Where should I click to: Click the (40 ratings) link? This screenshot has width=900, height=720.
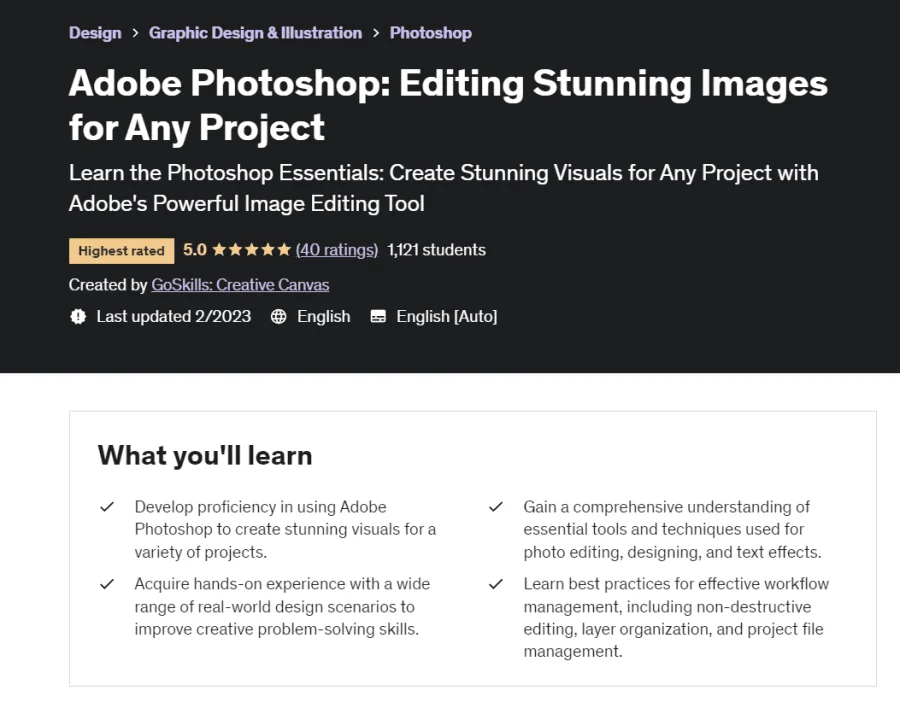tap(337, 250)
